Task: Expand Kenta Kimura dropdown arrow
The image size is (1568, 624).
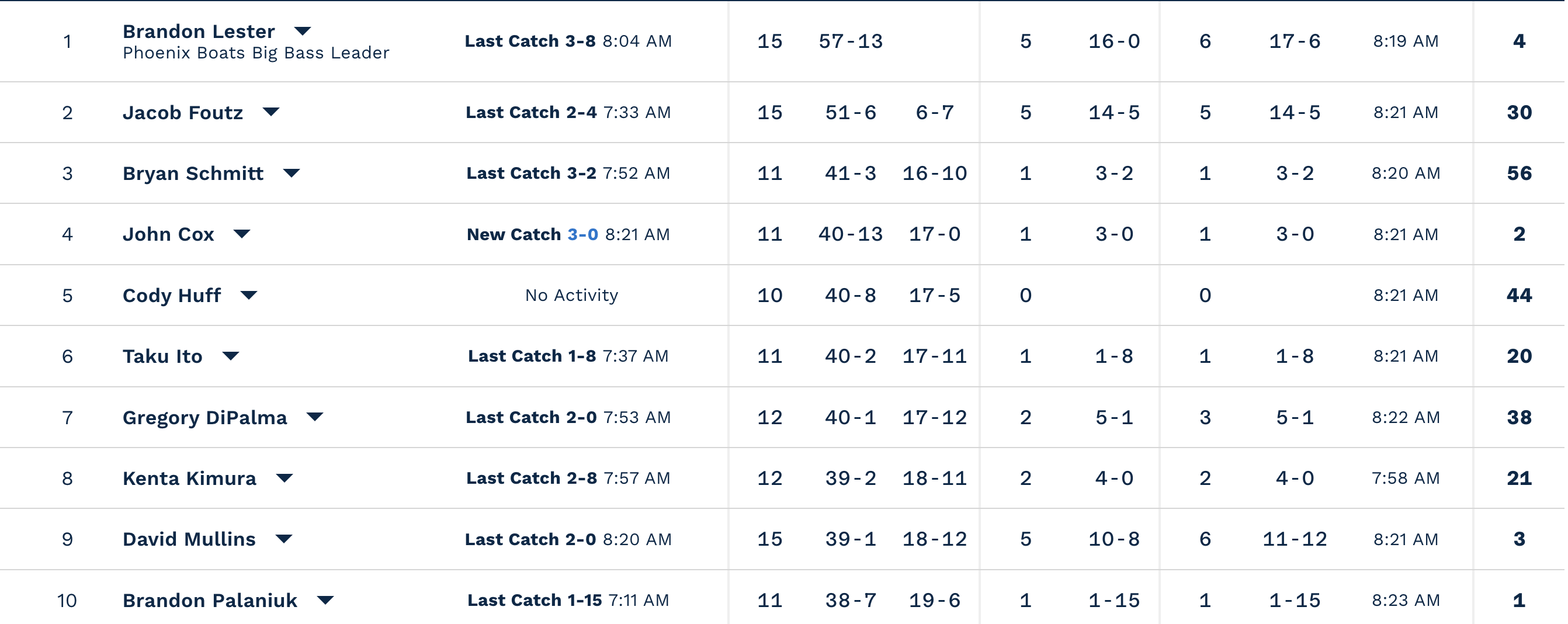Action: [x=285, y=478]
